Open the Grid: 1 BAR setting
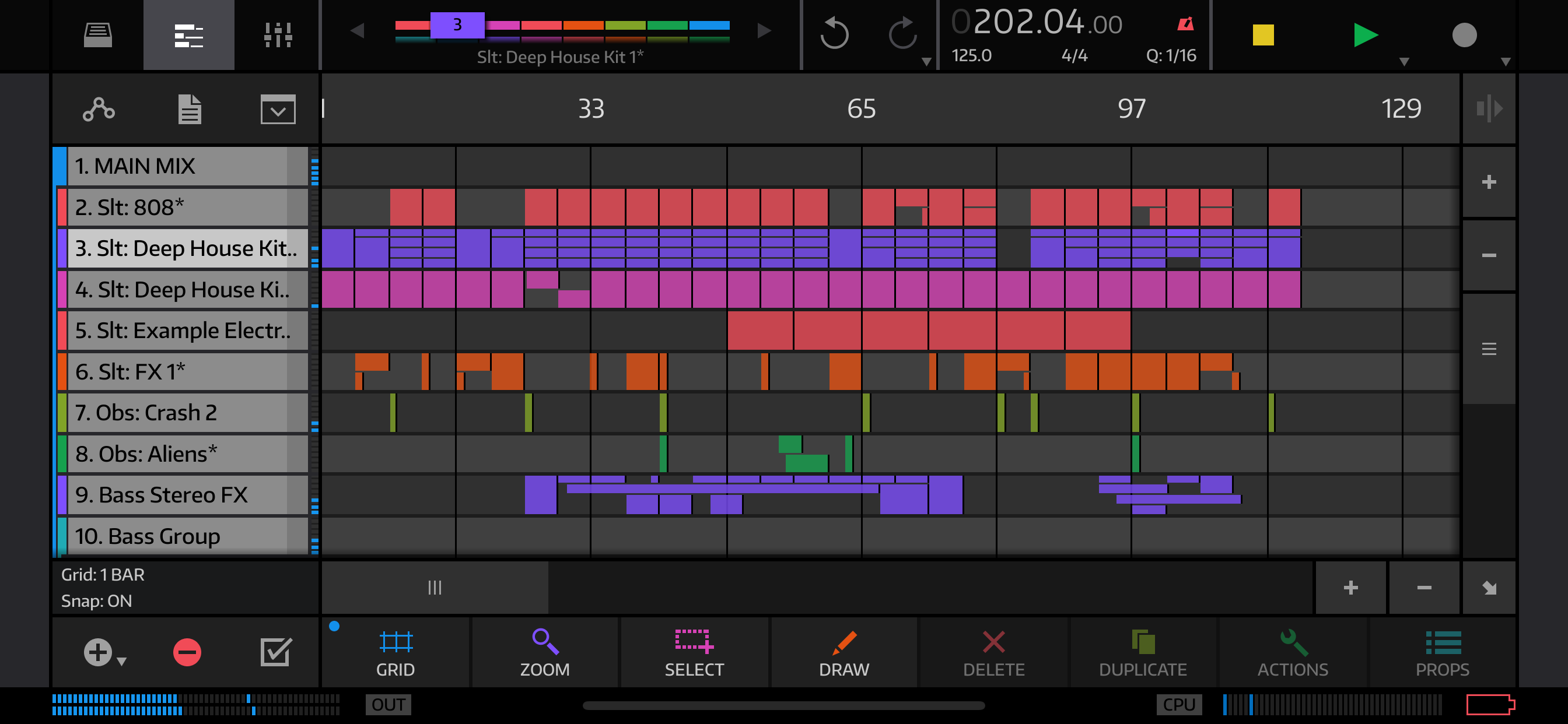Image resolution: width=1568 pixels, height=724 pixels. [x=103, y=574]
